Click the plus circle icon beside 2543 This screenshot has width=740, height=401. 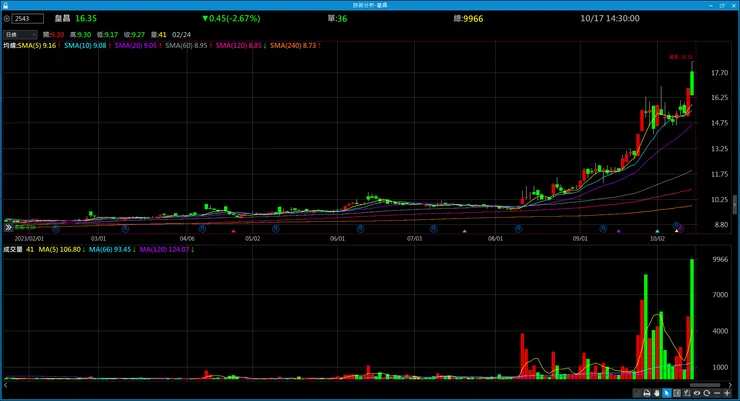click(7, 19)
